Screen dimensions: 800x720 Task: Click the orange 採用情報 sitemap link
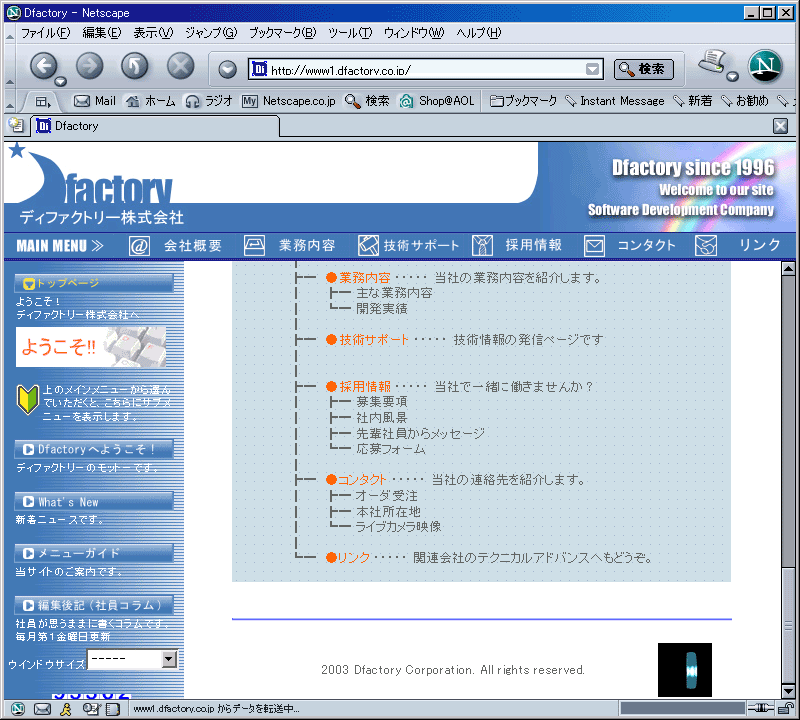(x=365, y=386)
